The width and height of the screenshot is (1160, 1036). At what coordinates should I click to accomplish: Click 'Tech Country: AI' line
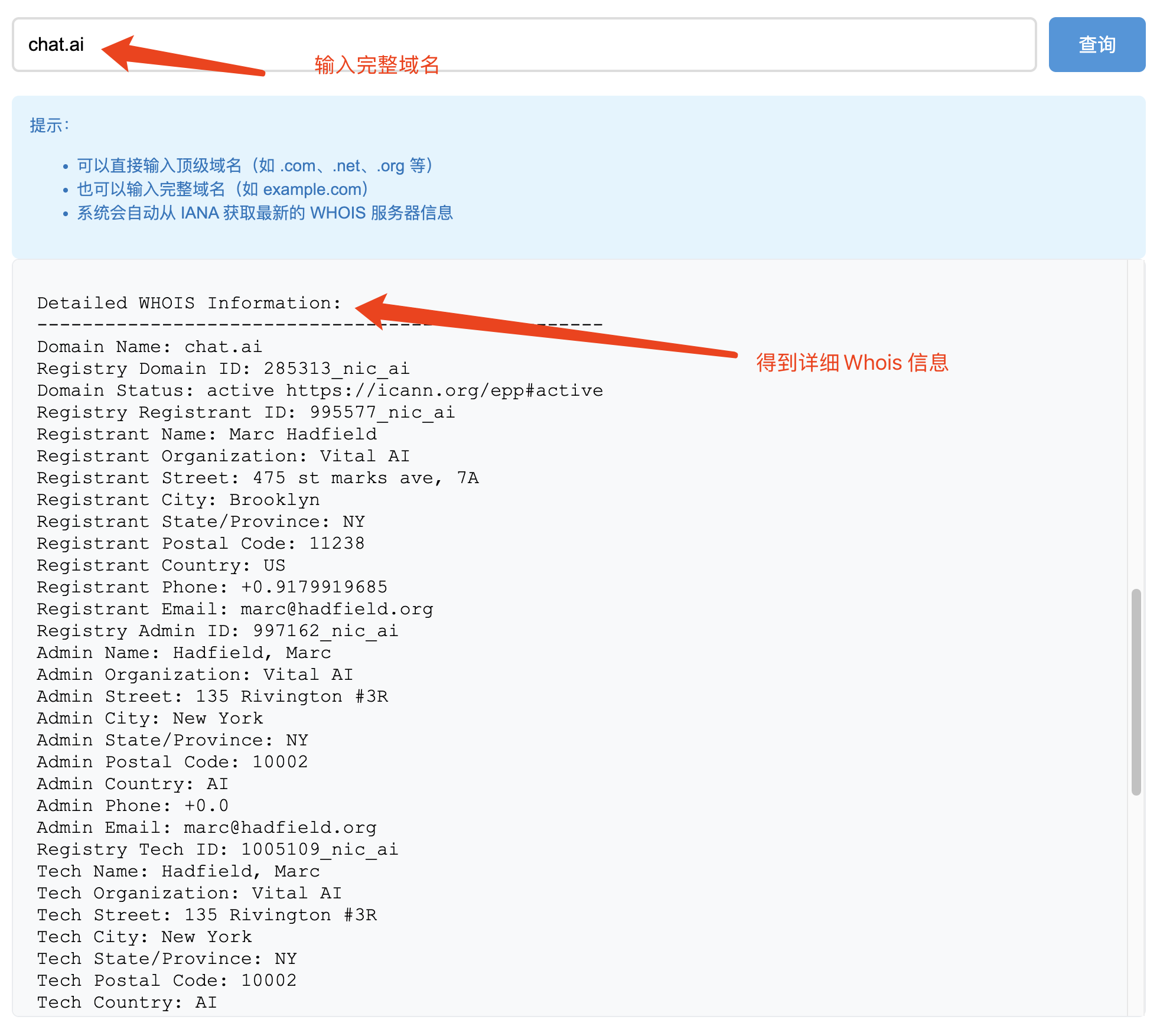127,1002
